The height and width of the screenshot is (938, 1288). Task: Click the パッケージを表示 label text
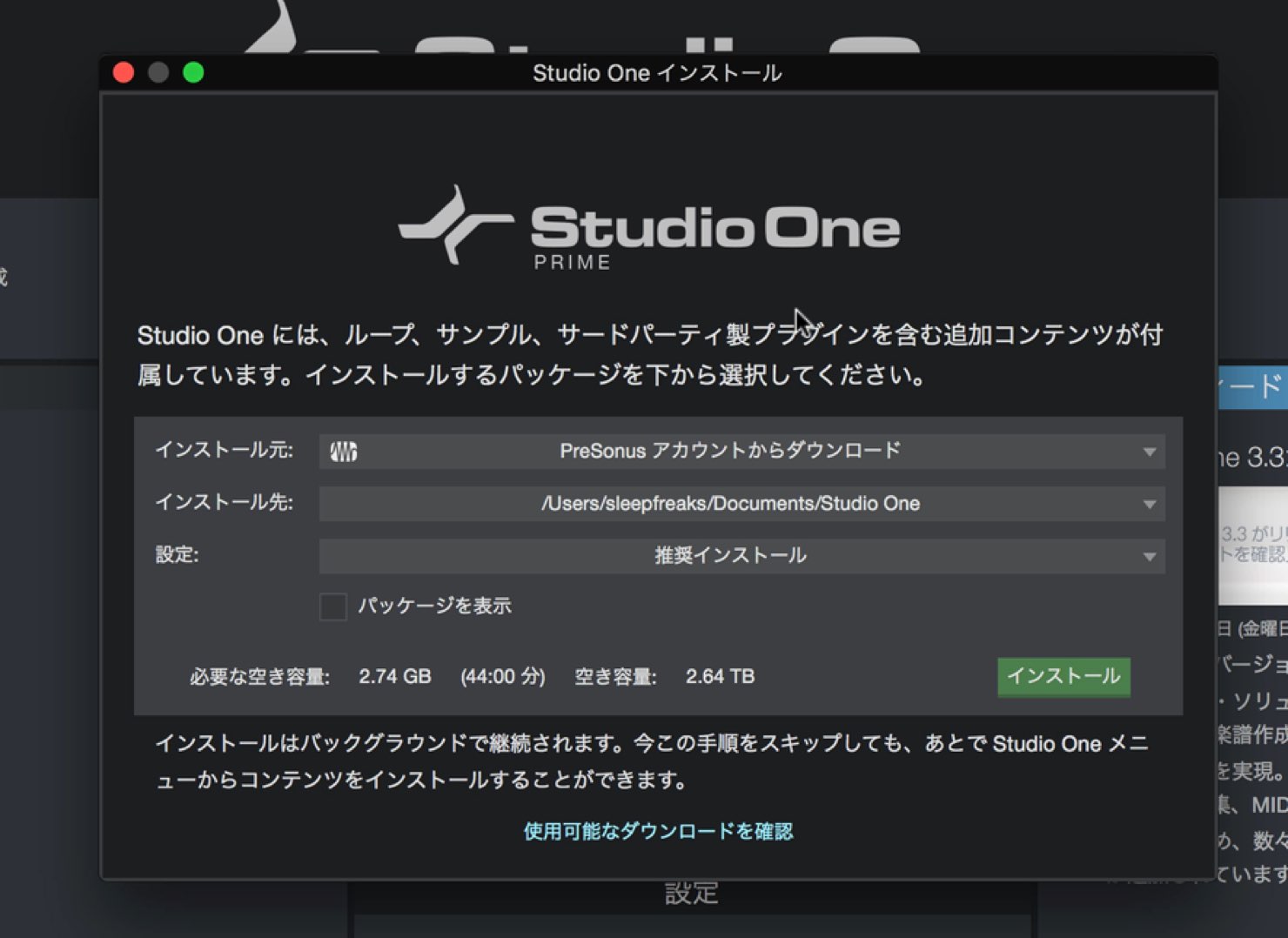434,606
